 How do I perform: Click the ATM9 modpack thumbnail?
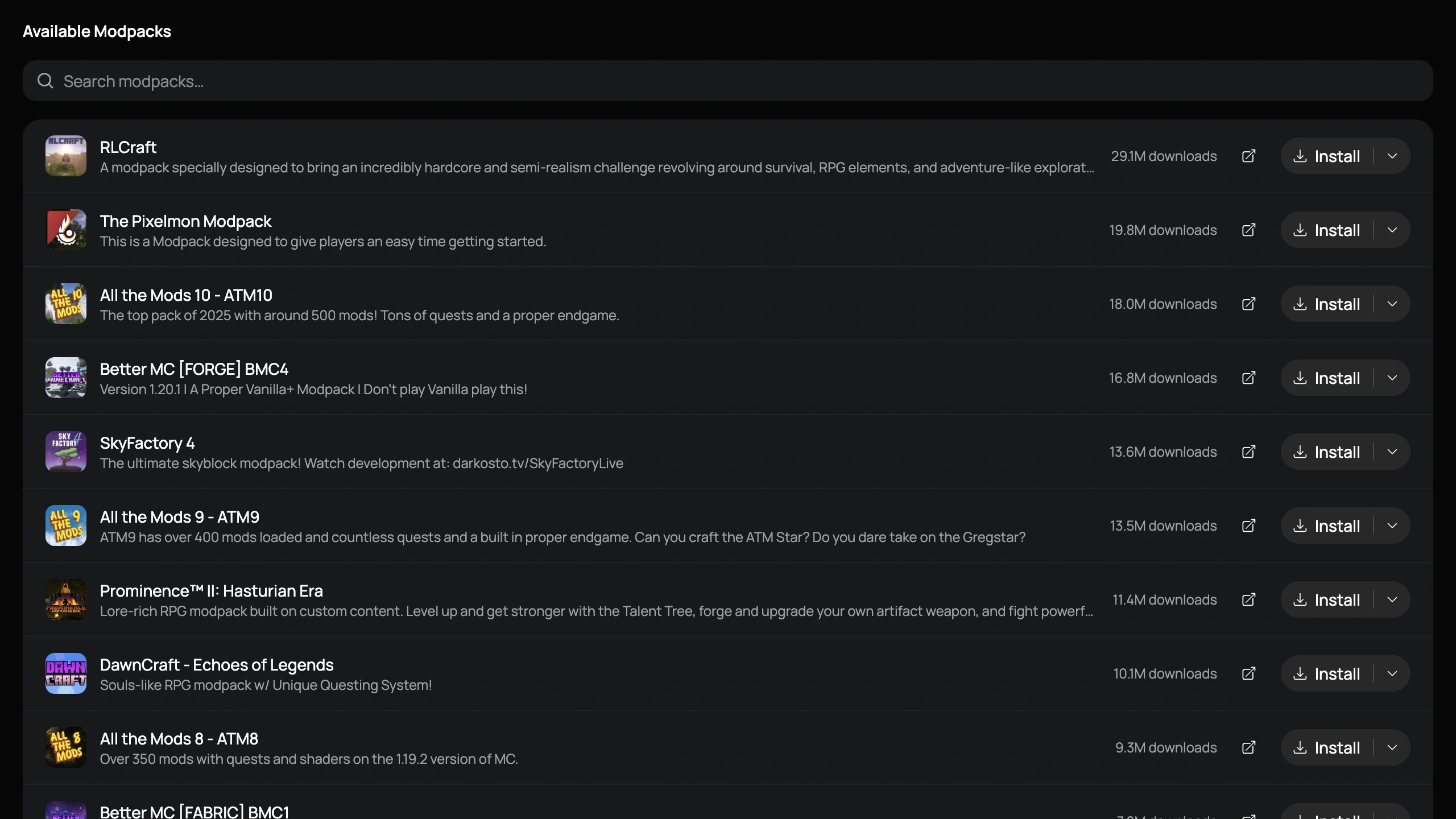click(66, 526)
